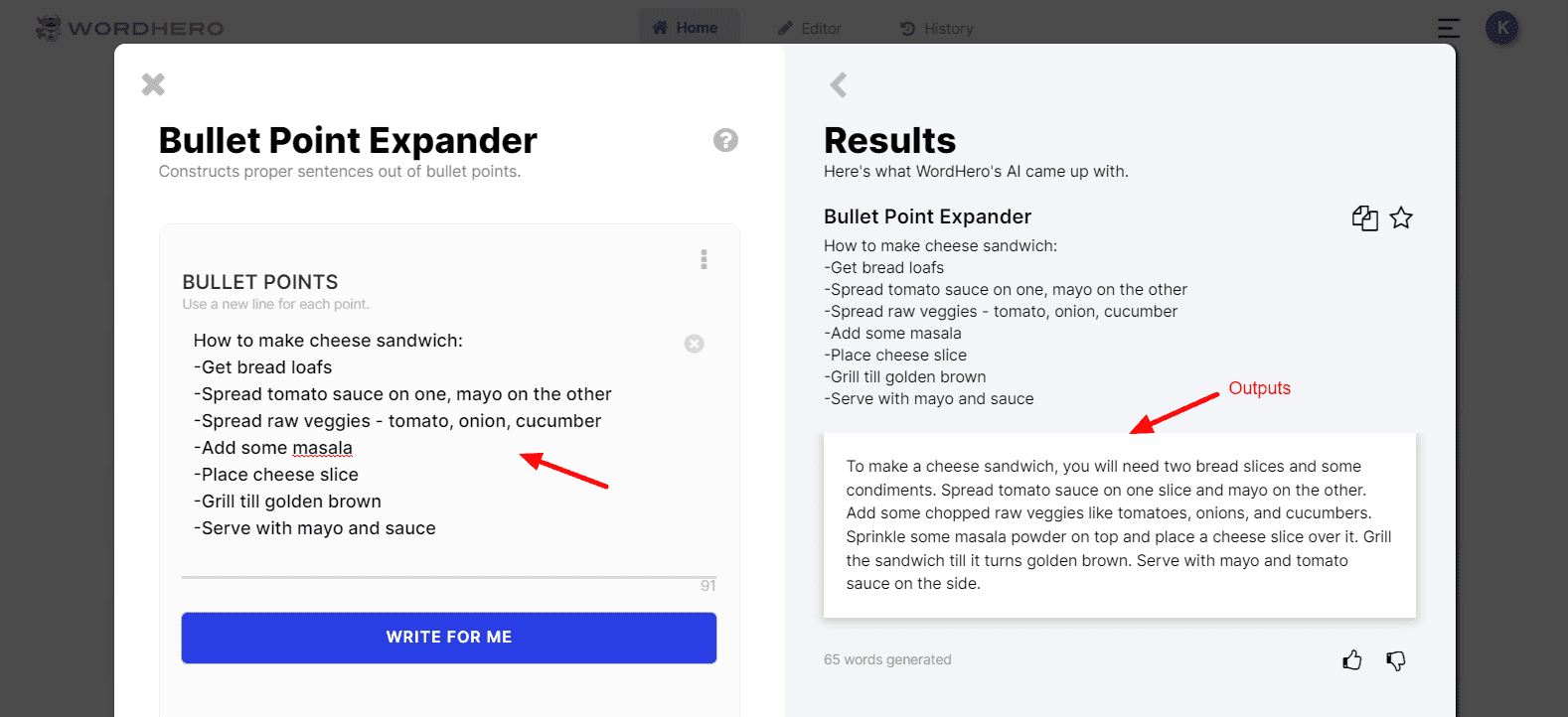Open the three-dot options menu
The height and width of the screenshot is (717, 1568).
coord(704,259)
